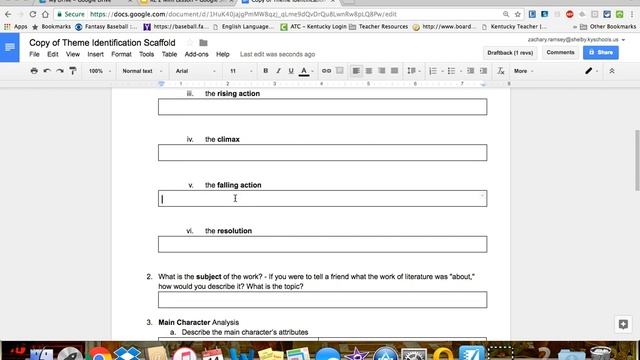The height and width of the screenshot is (360, 640).
Task: Open the Arial font dropdown
Action: (196, 71)
